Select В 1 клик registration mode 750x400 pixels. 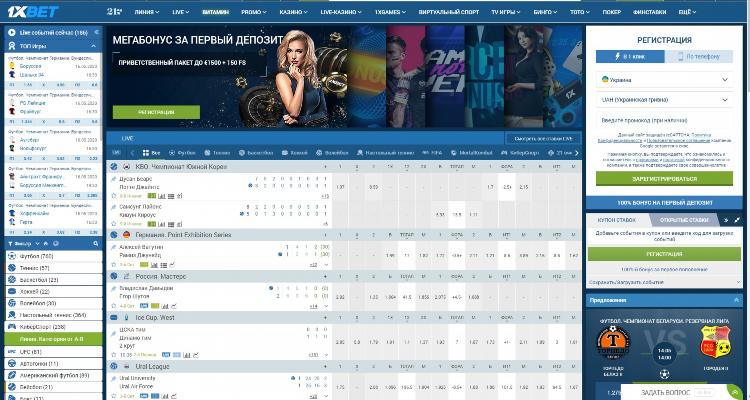tap(630, 56)
